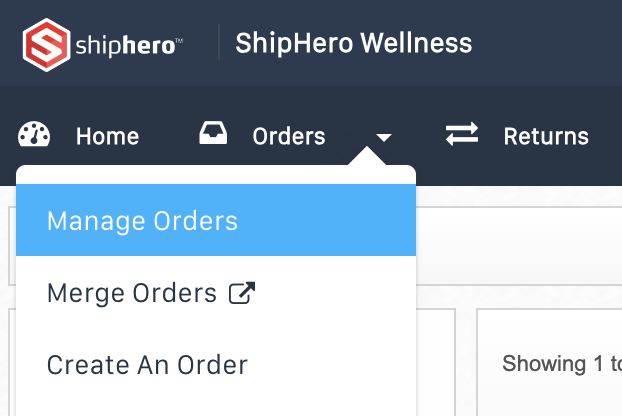
Task: Collapse the Orders dropdown caret
Action: [384, 138]
